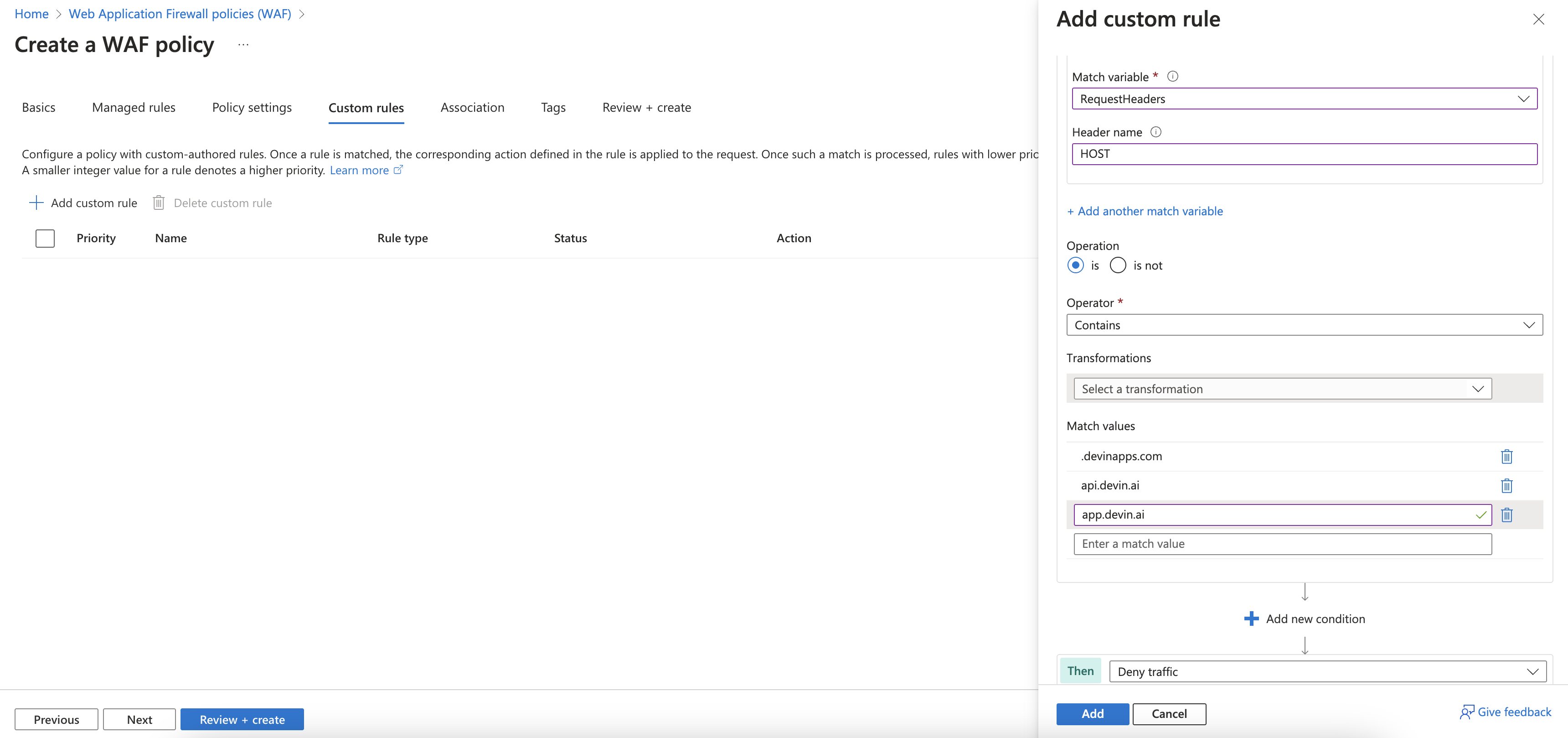1568x738 pixels.
Task: Expand the Then Deny traffic dropdown
Action: 1327,671
